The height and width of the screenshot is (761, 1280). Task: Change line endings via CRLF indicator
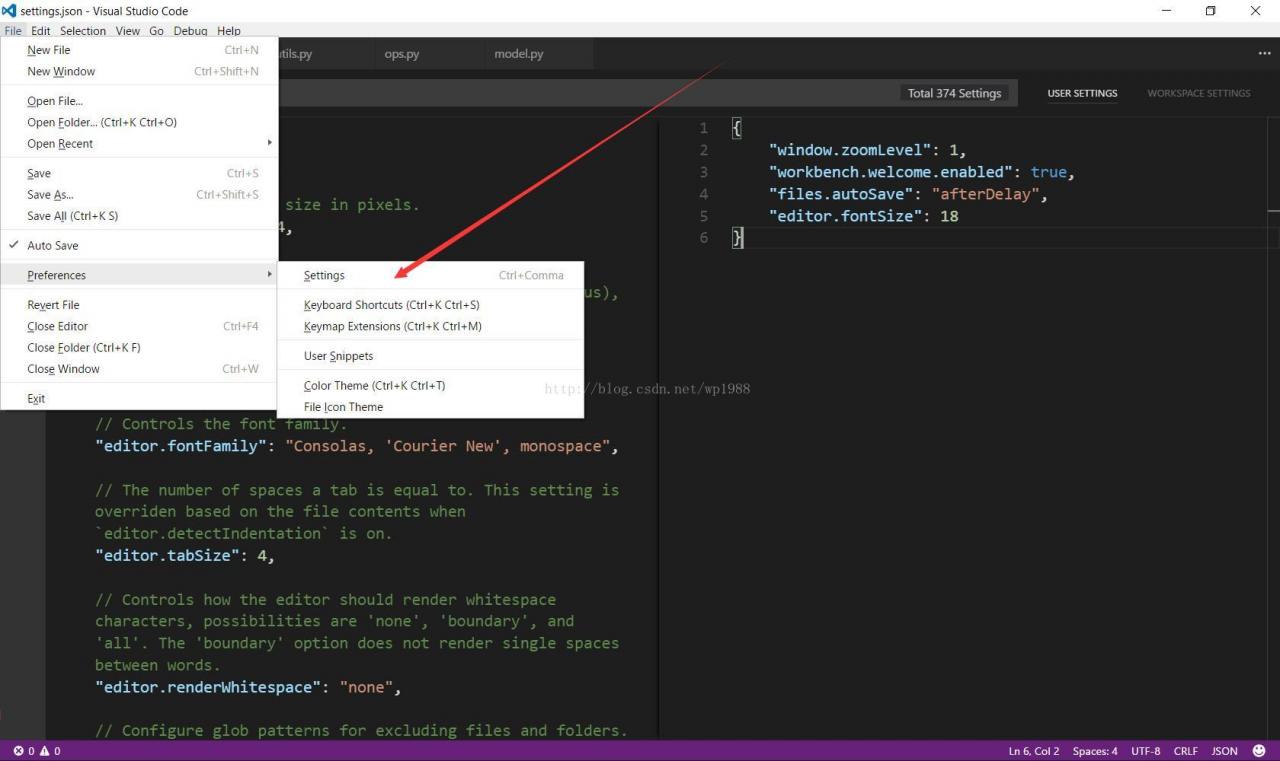(x=1186, y=751)
